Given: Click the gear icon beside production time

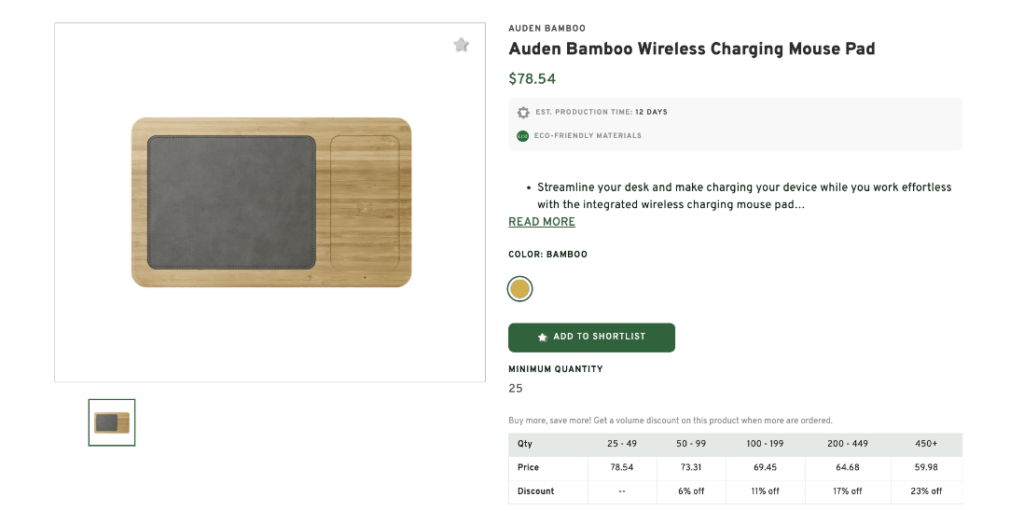Looking at the screenshot, I should pos(523,113).
